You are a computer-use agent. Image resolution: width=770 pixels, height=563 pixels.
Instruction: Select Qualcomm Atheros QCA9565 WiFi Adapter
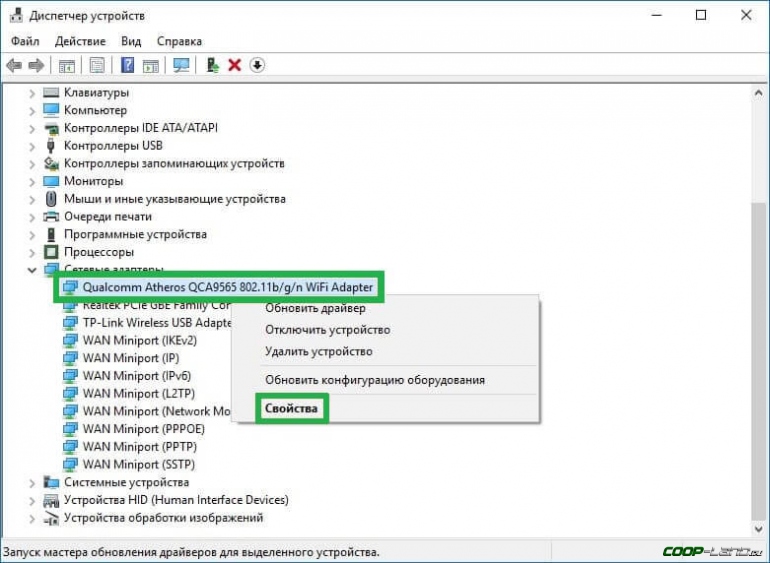coord(227,287)
